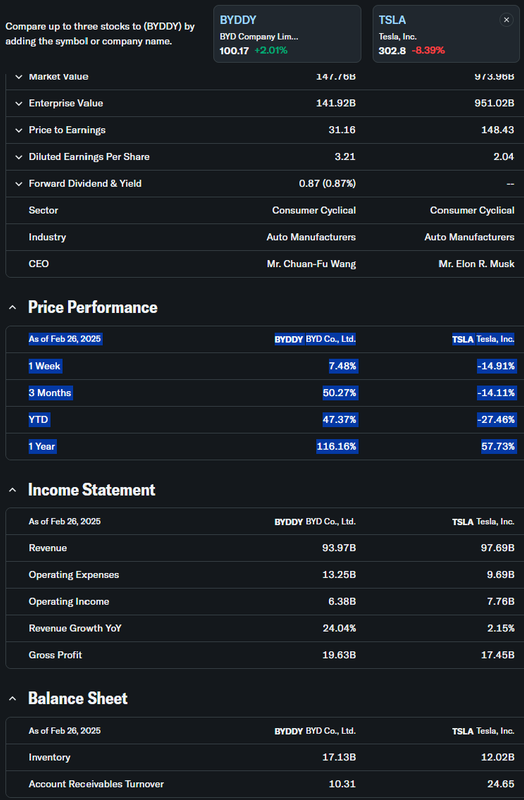Click TSLA inventory 12.02B
Screen dimensions: 524x800
(497, 758)
